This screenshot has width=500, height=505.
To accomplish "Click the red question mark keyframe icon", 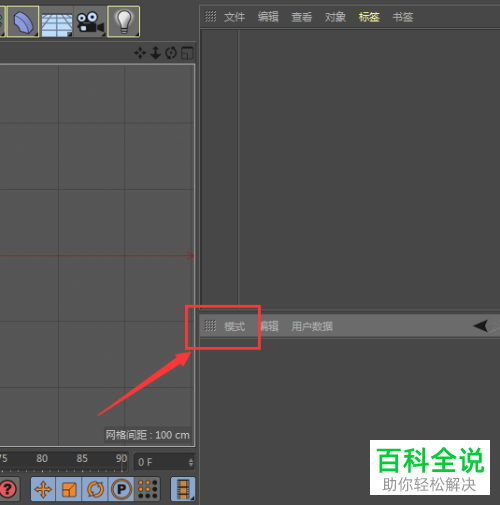I will click(x=8, y=489).
